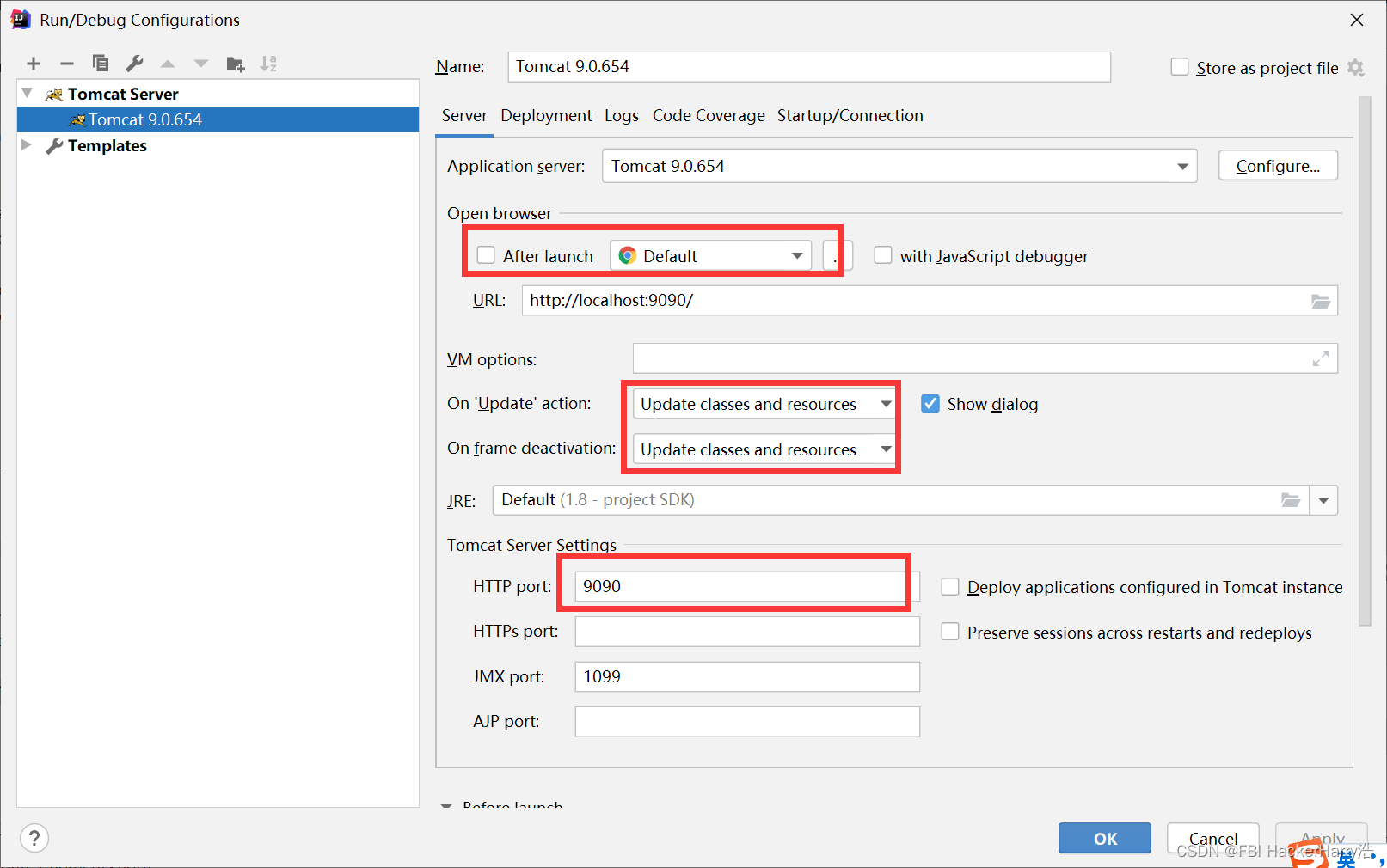Expand the Templates tree node
This screenshot has height=868, width=1387.
coord(27,144)
